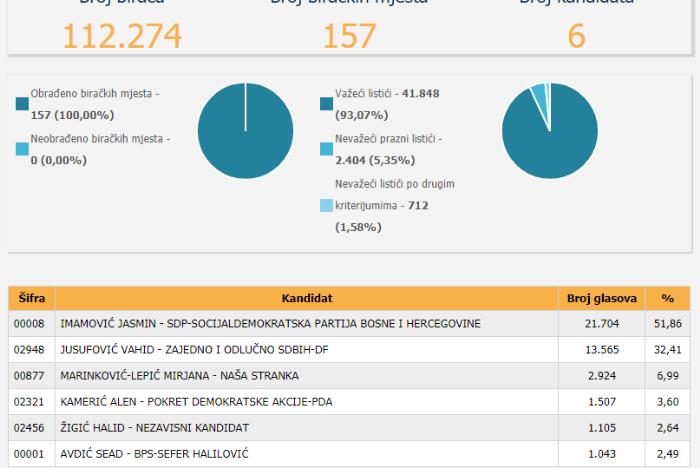This screenshot has height=468, width=700.
Task: Sort by the Šifra column header
Action: tap(32, 298)
